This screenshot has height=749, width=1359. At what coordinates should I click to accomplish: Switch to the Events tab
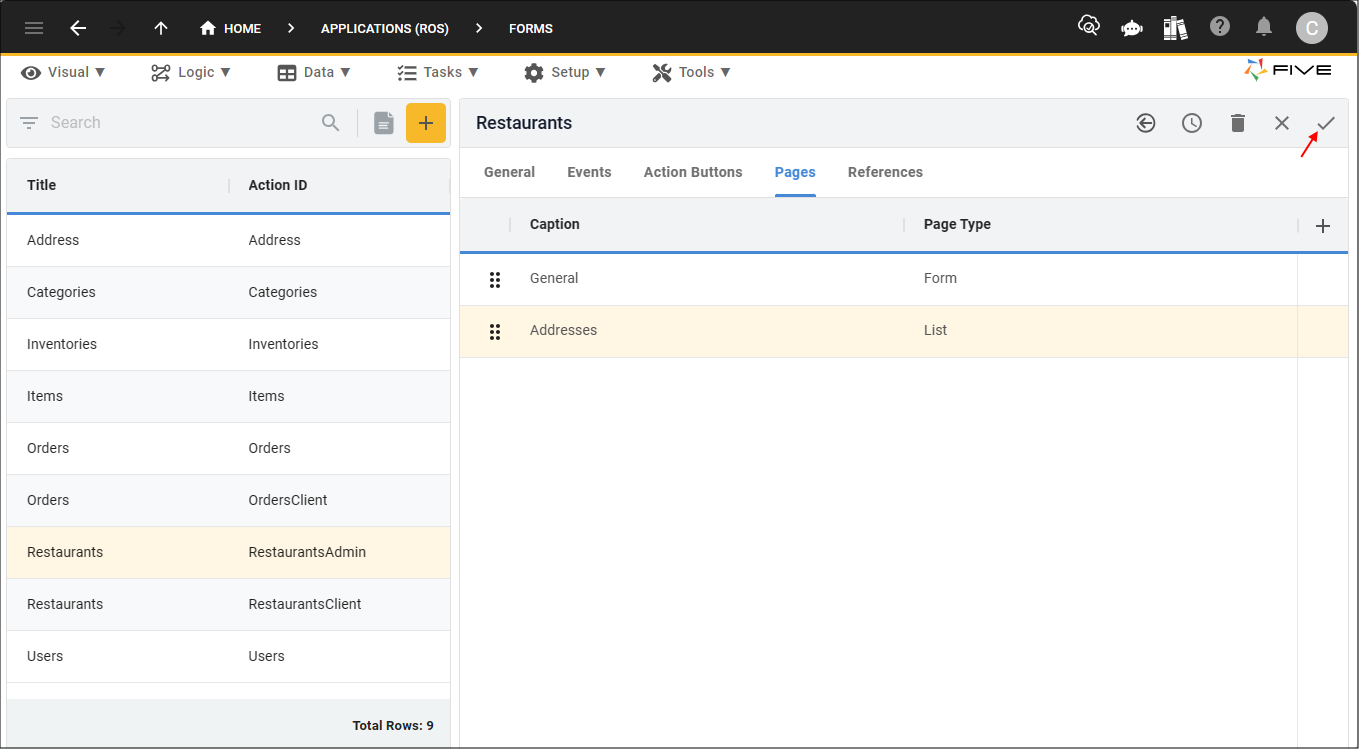click(x=589, y=172)
